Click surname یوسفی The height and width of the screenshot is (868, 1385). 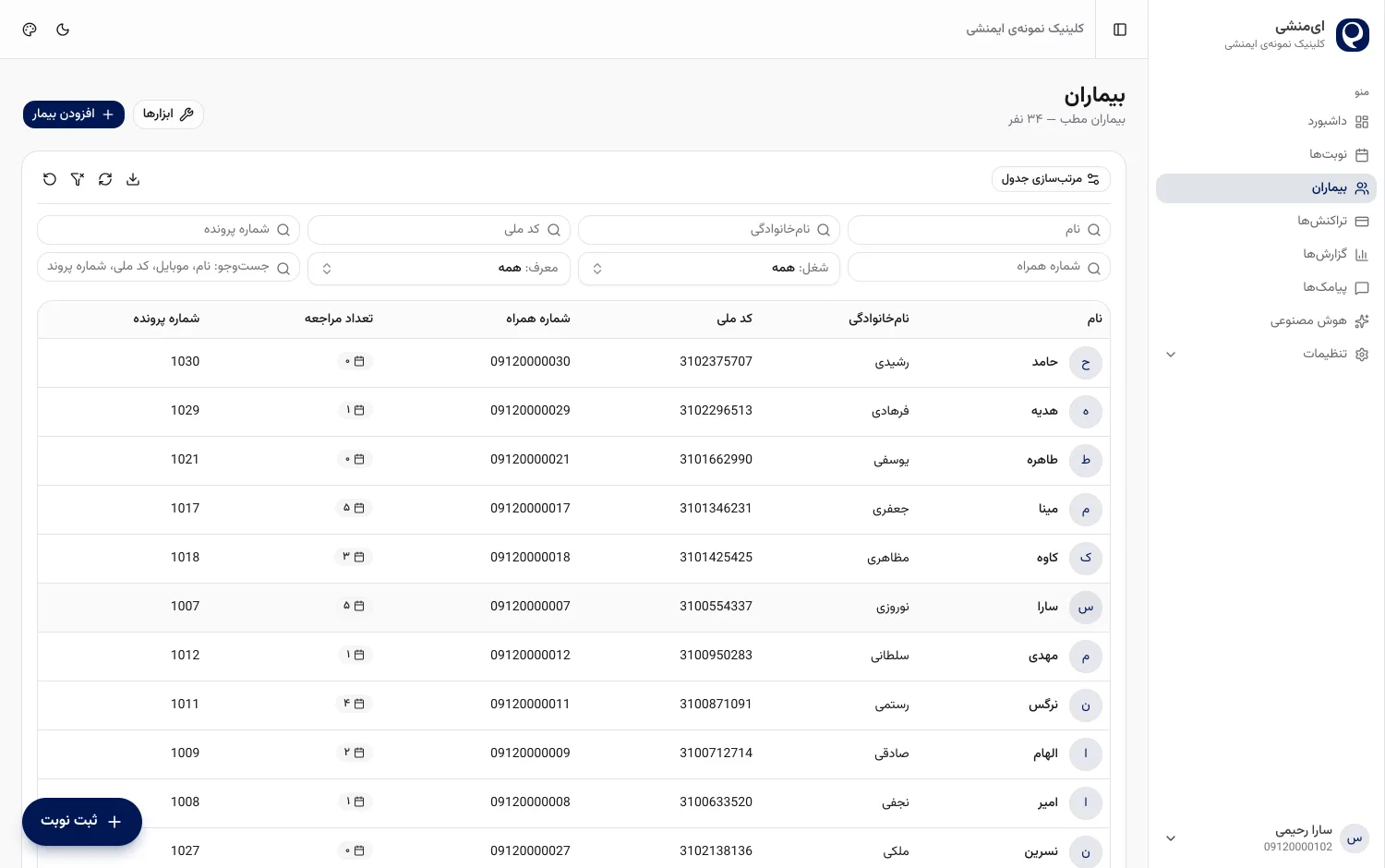pos(892,460)
